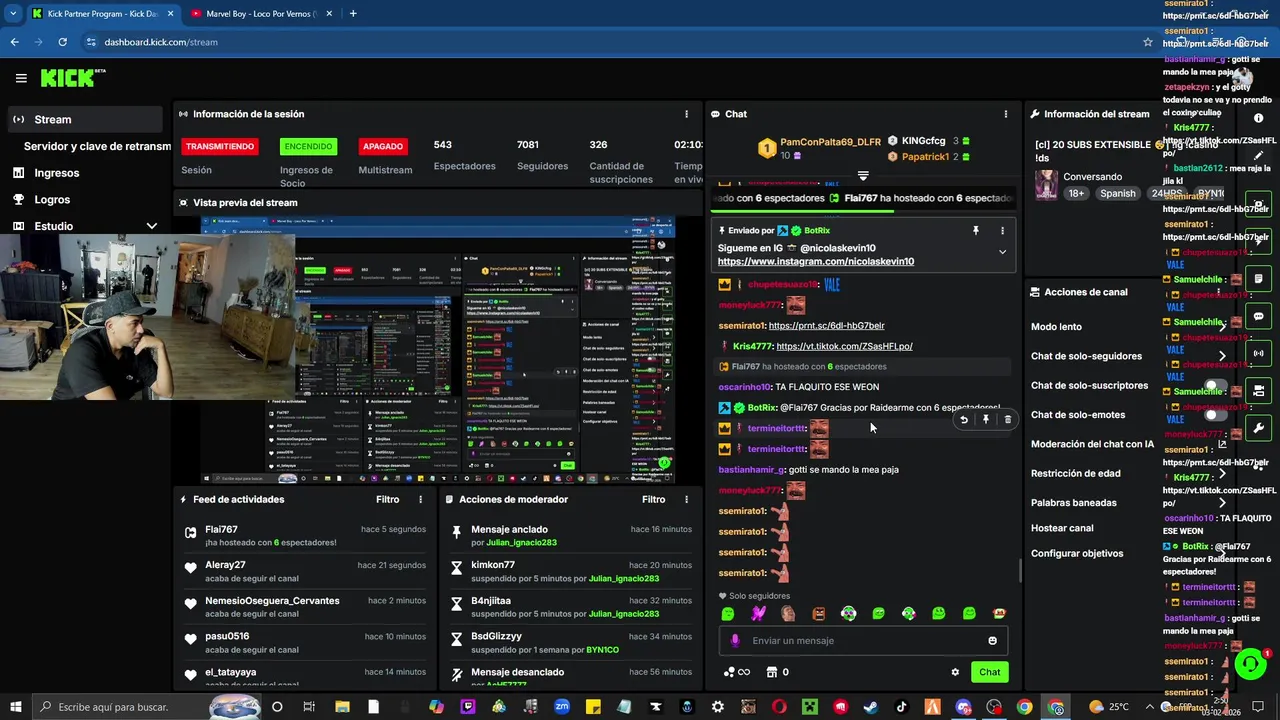
Task: Click the Spanish language tag
Action: (1118, 194)
